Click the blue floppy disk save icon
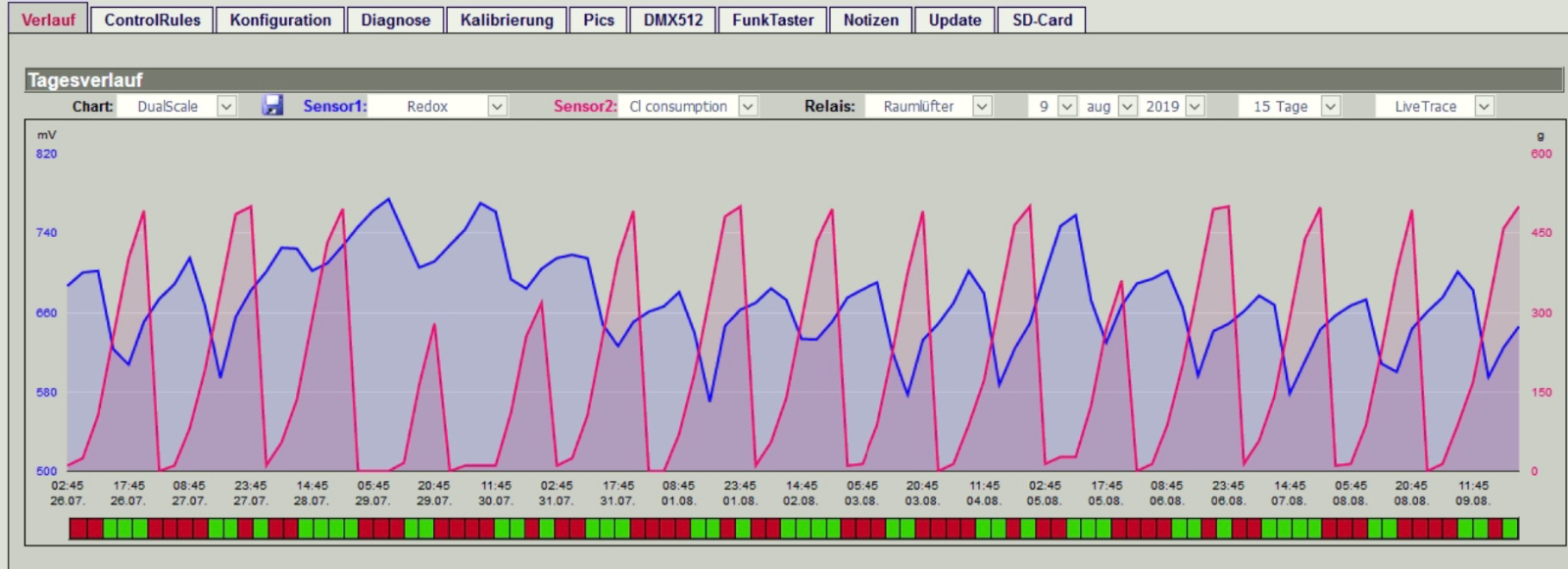The height and width of the screenshot is (569, 1568). click(272, 106)
